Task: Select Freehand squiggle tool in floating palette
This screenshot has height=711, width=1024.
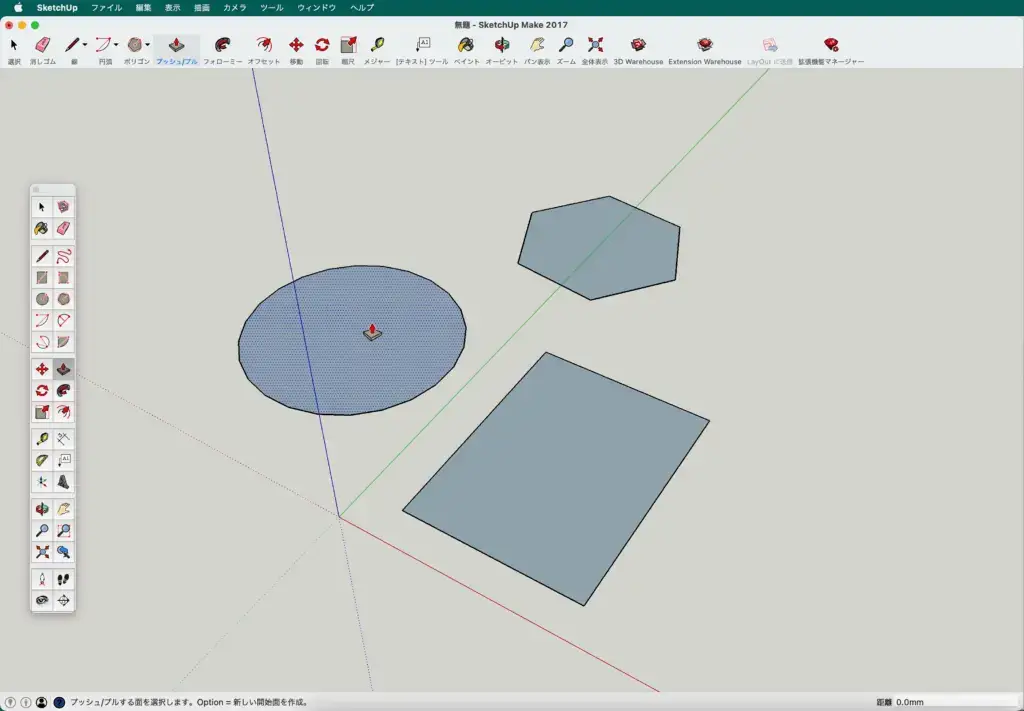Action: point(63,256)
